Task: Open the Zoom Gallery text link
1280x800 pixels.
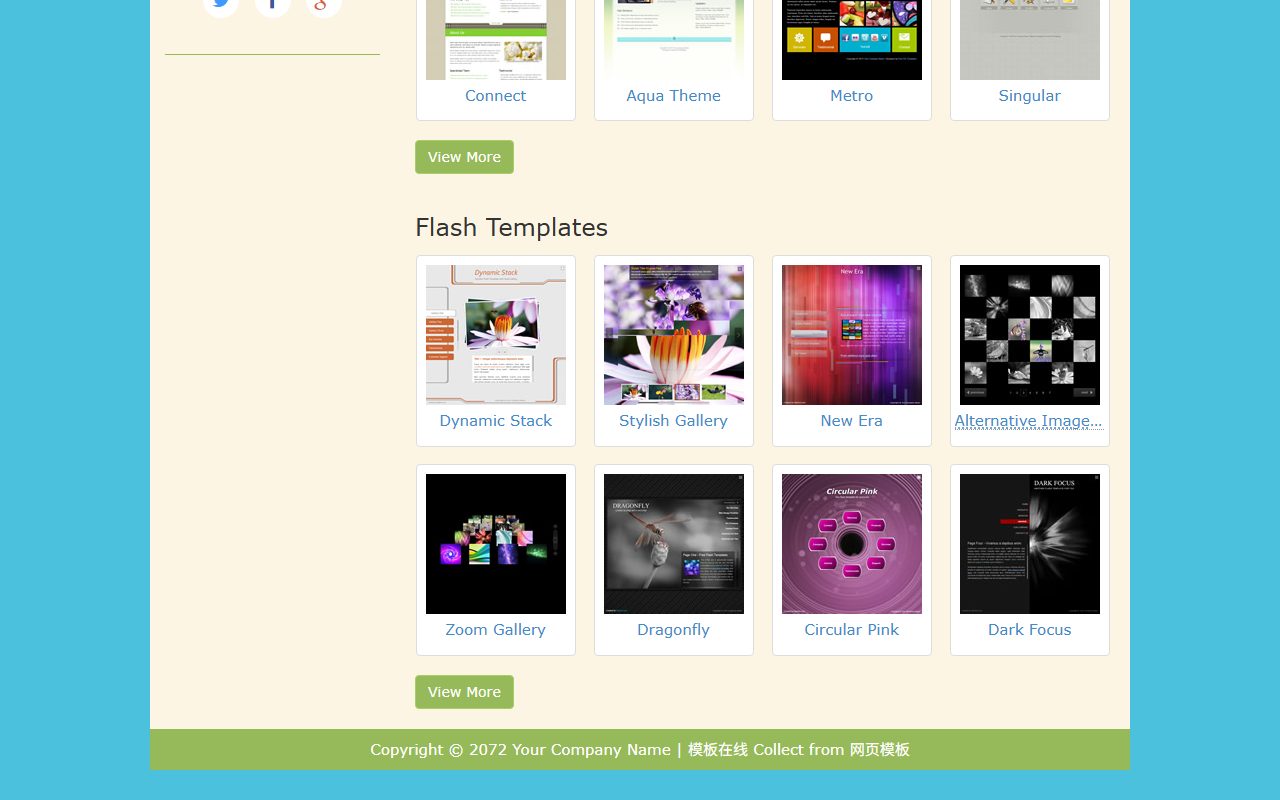Action: [x=495, y=630]
